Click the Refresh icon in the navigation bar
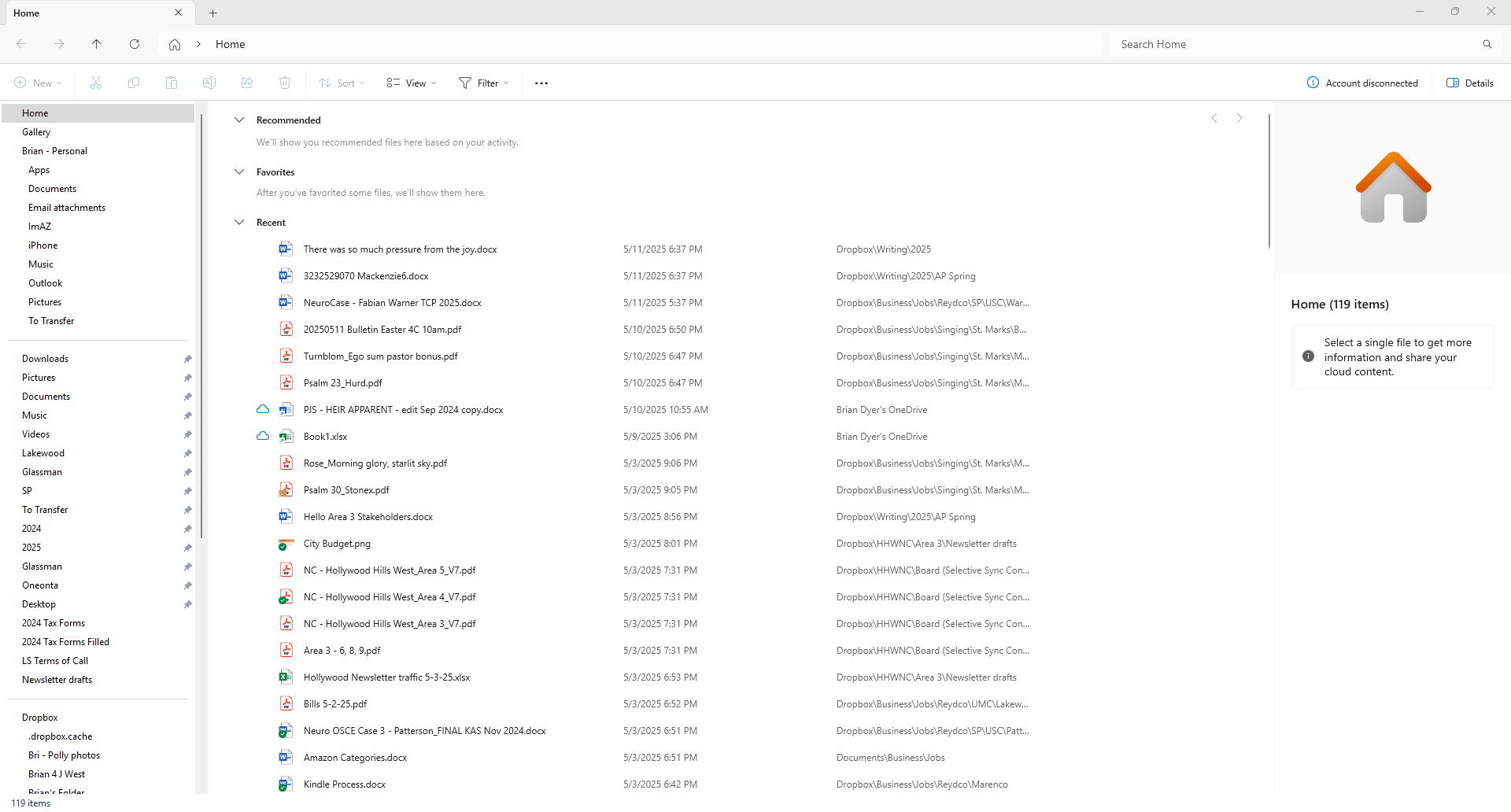 pyautogui.click(x=135, y=44)
